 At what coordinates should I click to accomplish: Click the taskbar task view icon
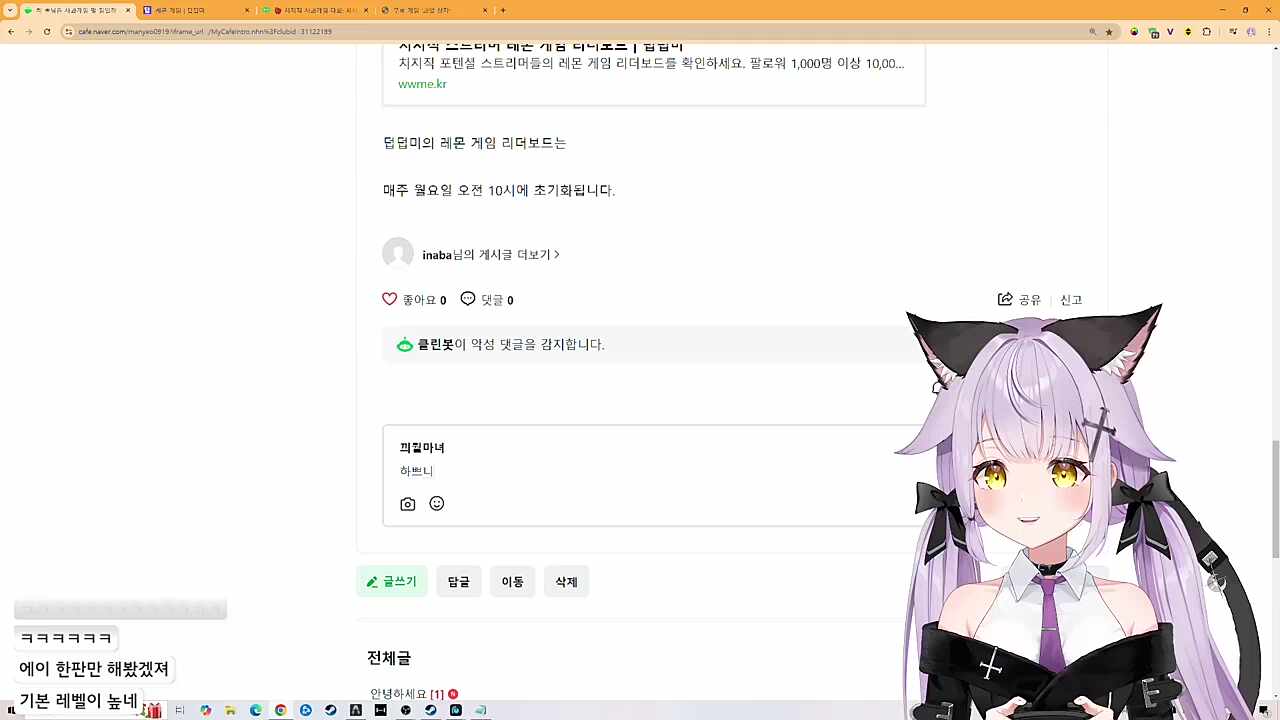(x=180, y=710)
